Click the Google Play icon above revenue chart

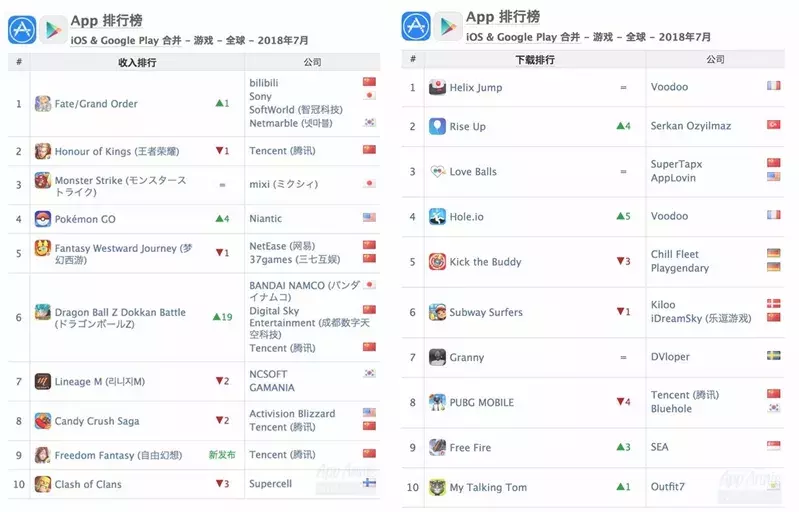click(53, 30)
